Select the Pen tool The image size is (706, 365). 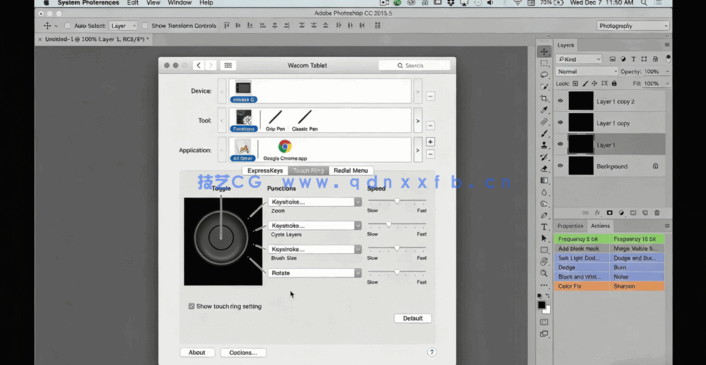coord(544,215)
